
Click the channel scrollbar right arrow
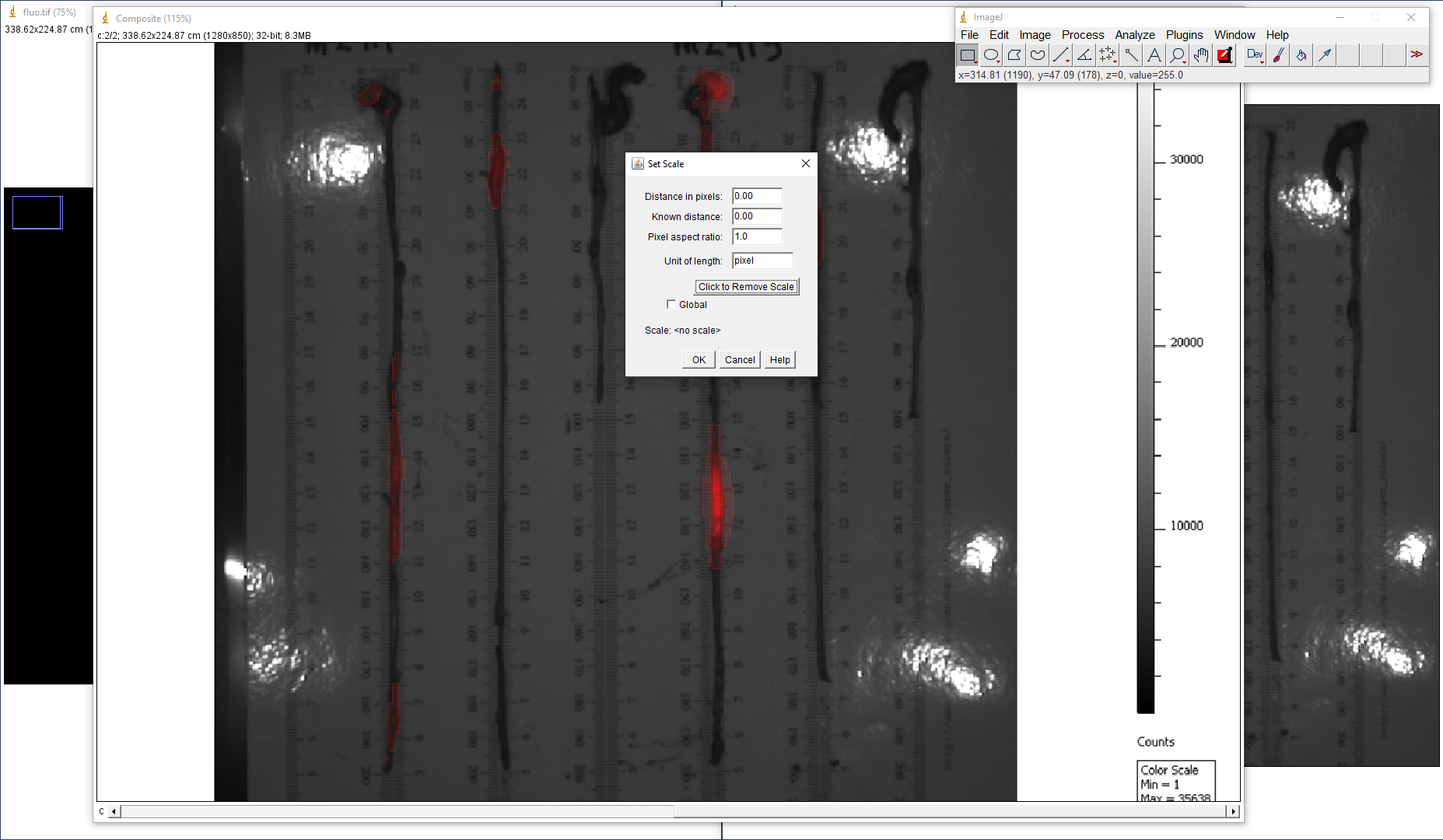(x=1232, y=812)
